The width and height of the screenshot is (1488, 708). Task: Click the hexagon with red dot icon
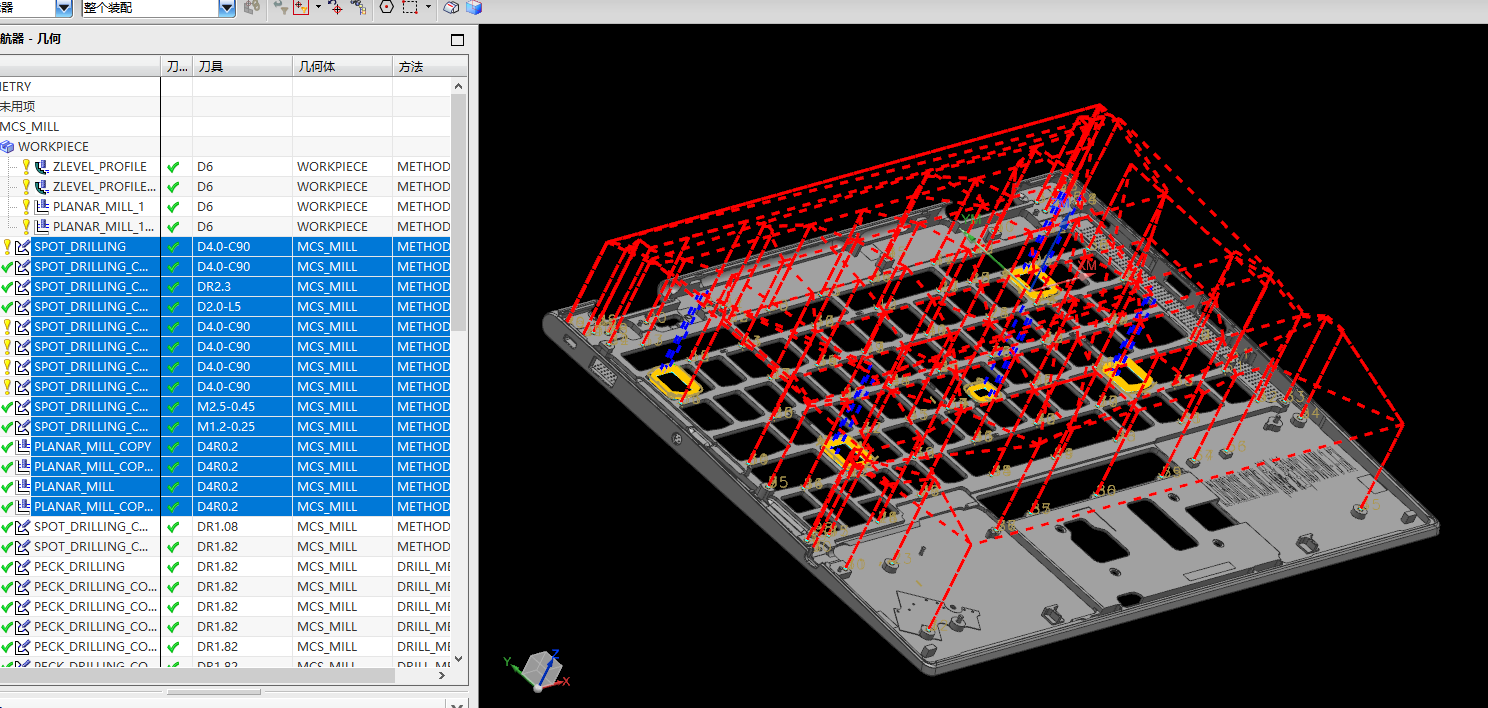click(x=387, y=7)
